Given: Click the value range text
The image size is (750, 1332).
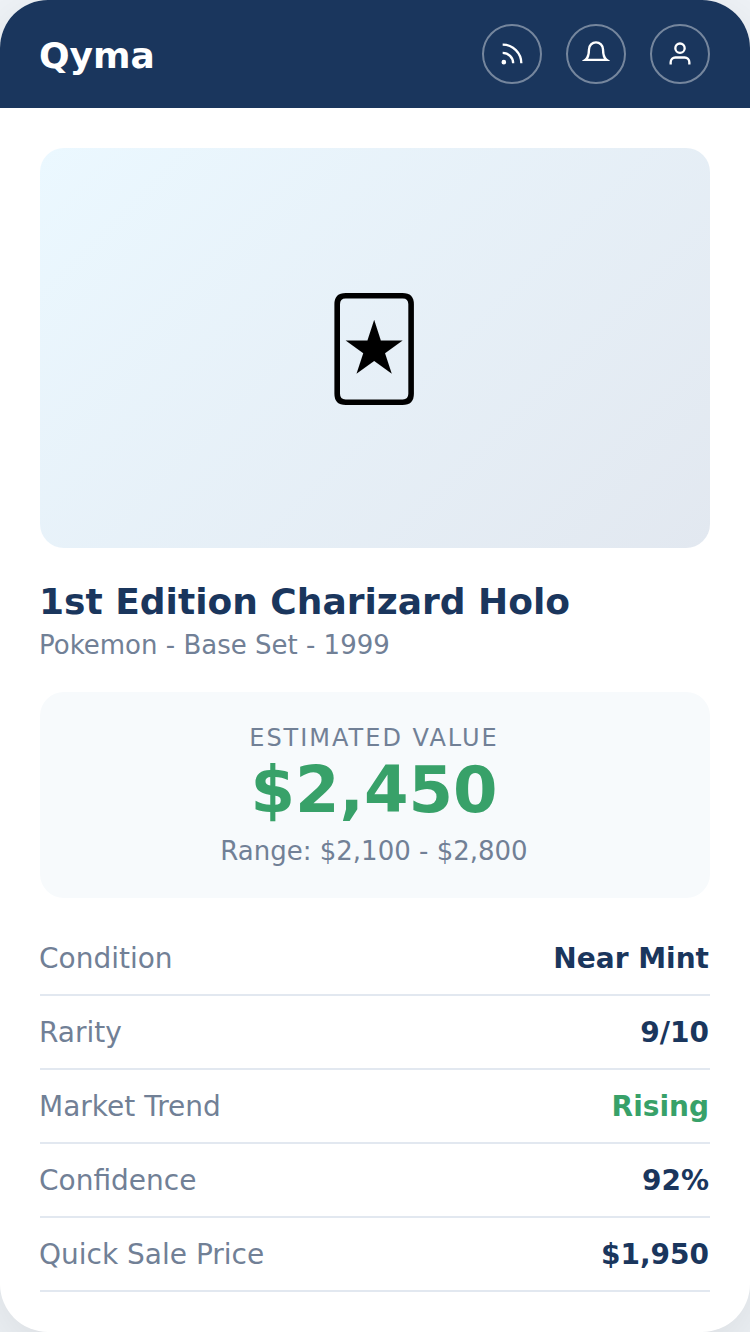Looking at the screenshot, I should point(374,851).
